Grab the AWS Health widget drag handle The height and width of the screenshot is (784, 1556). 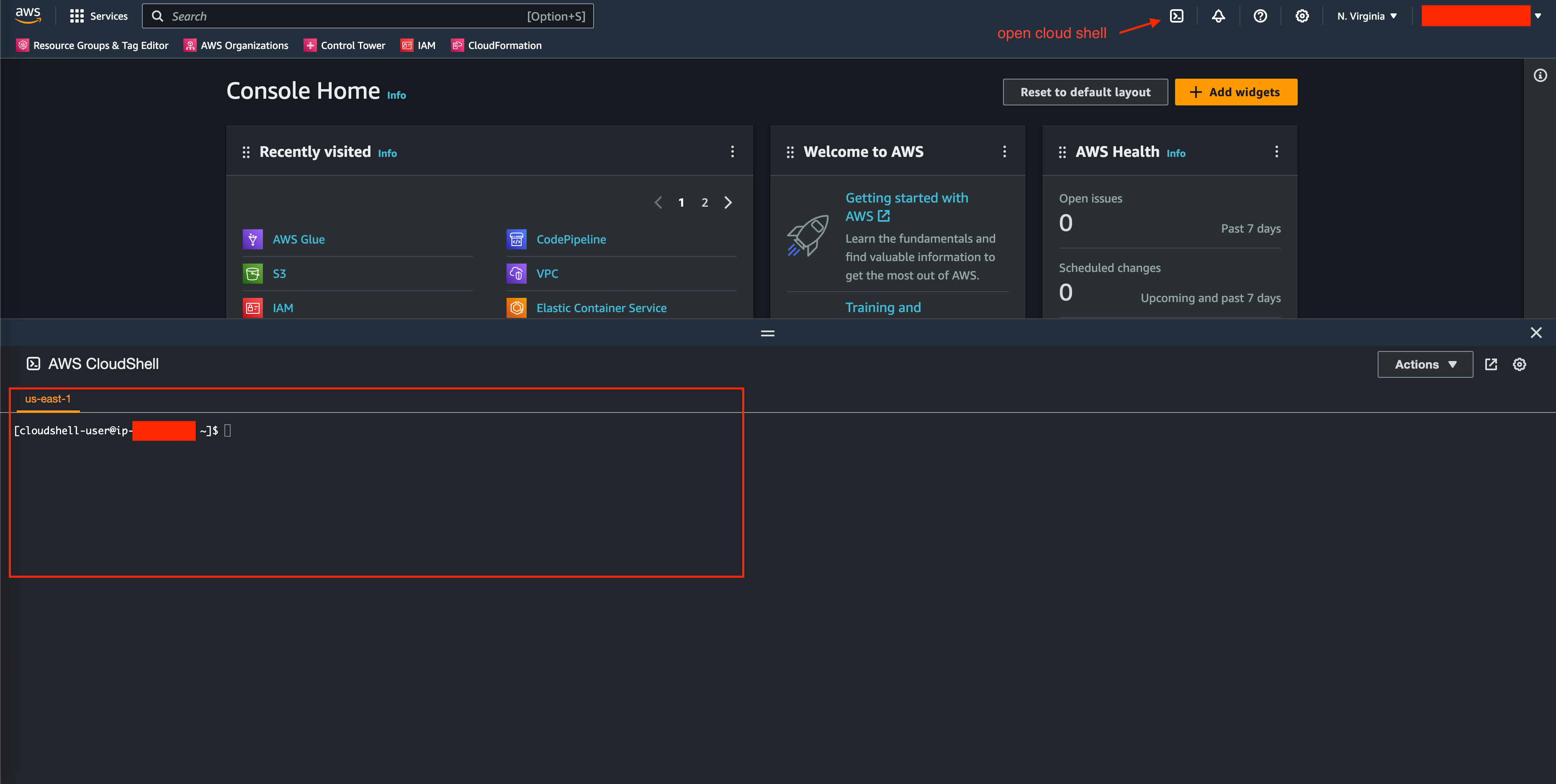1062,152
